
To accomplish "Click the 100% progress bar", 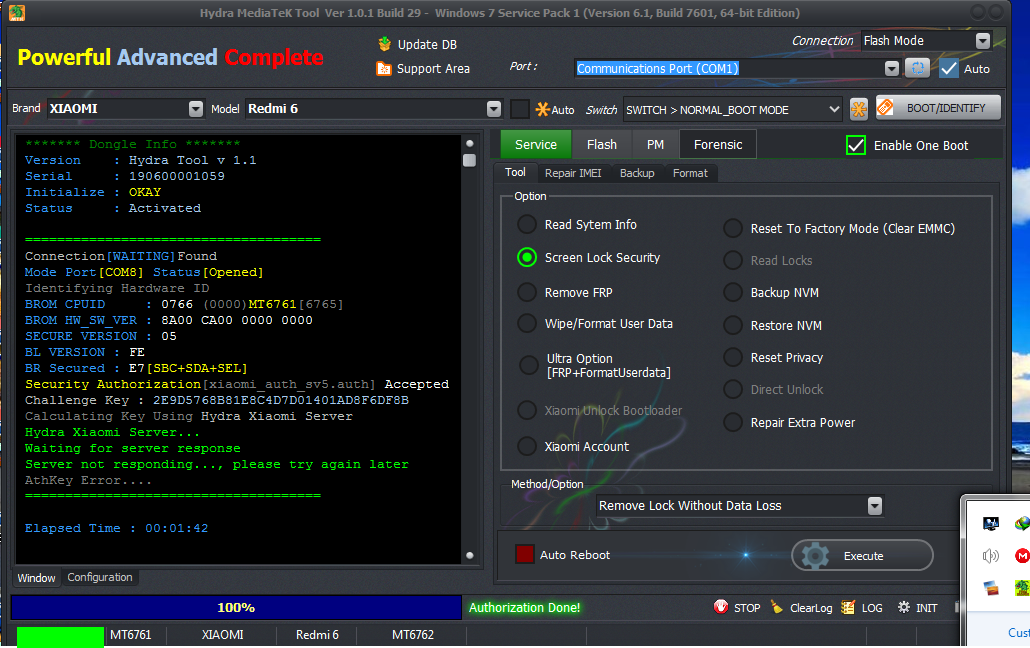I will click(x=236, y=607).
